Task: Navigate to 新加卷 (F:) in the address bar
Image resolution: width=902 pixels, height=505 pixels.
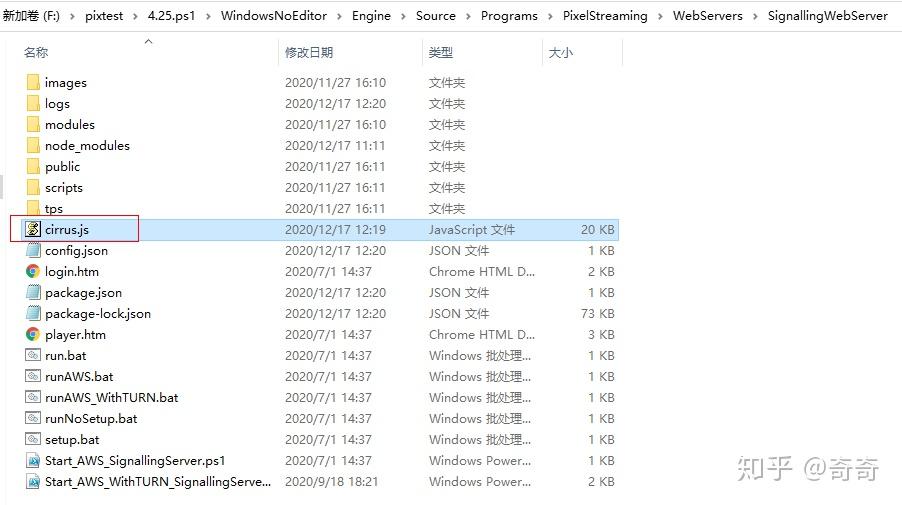Action: [x=31, y=16]
